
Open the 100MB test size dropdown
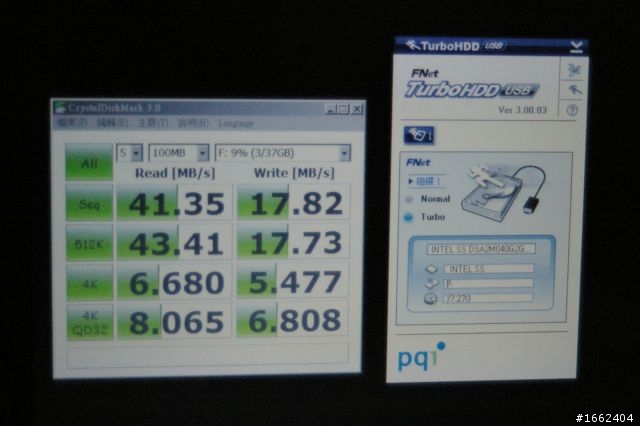click(179, 153)
